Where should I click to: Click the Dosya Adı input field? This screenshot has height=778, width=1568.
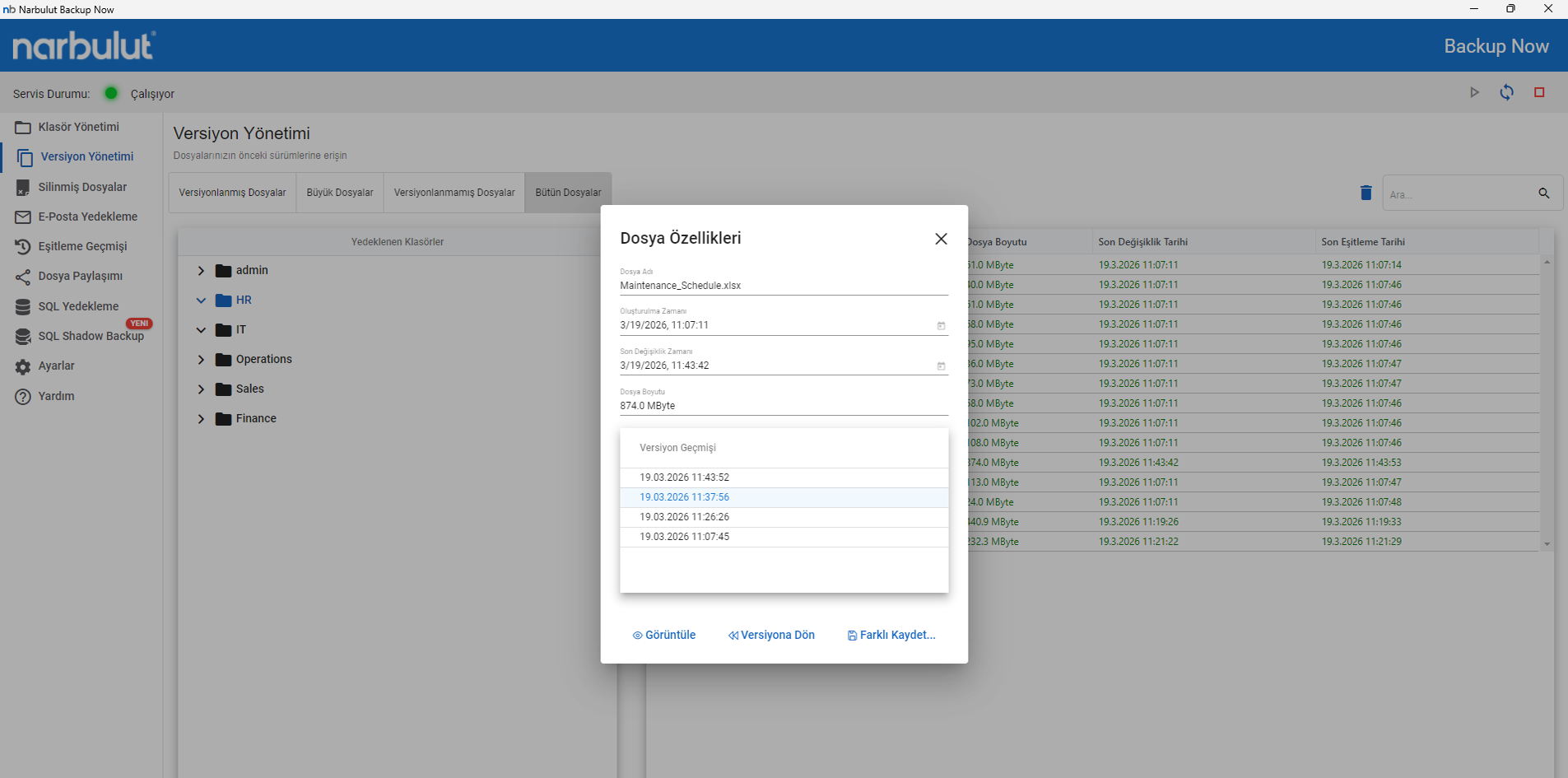pyautogui.click(x=782, y=286)
